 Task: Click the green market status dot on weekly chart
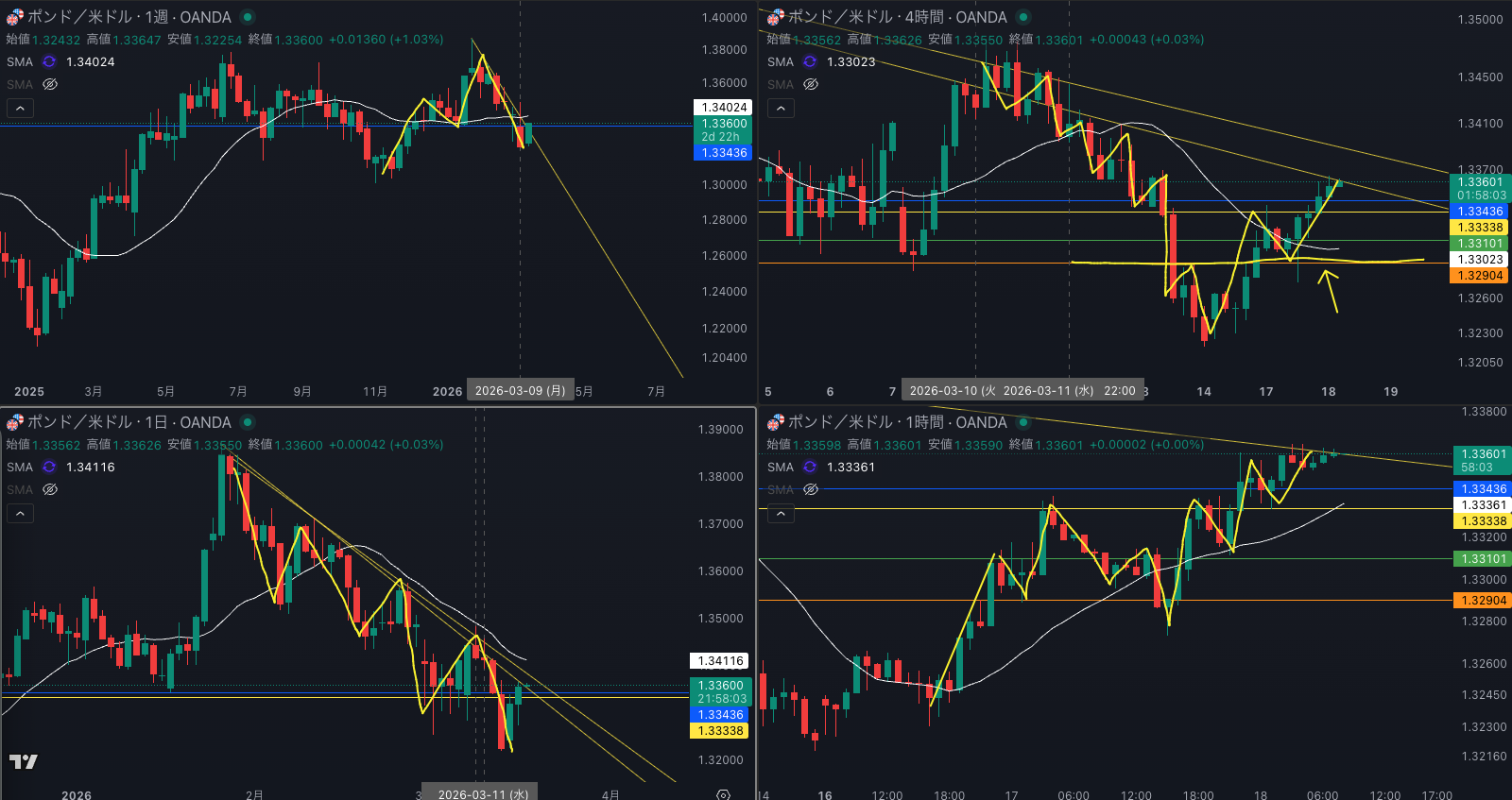[248, 17]
